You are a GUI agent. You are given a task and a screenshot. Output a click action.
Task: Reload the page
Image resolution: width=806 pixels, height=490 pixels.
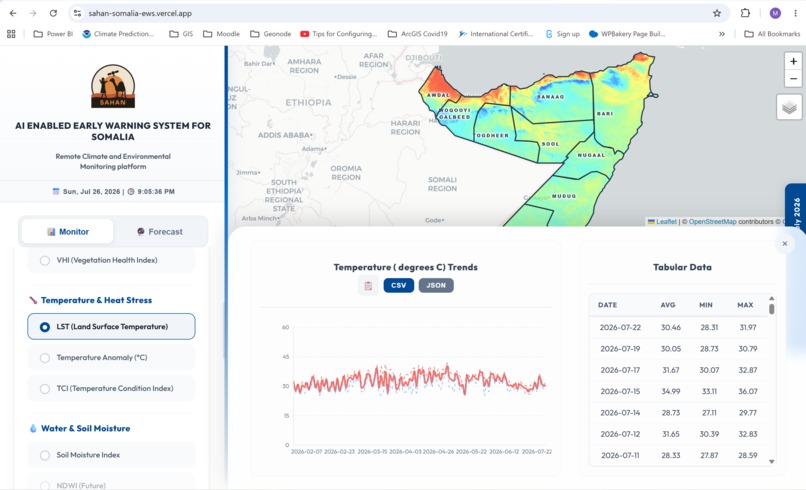53,13
